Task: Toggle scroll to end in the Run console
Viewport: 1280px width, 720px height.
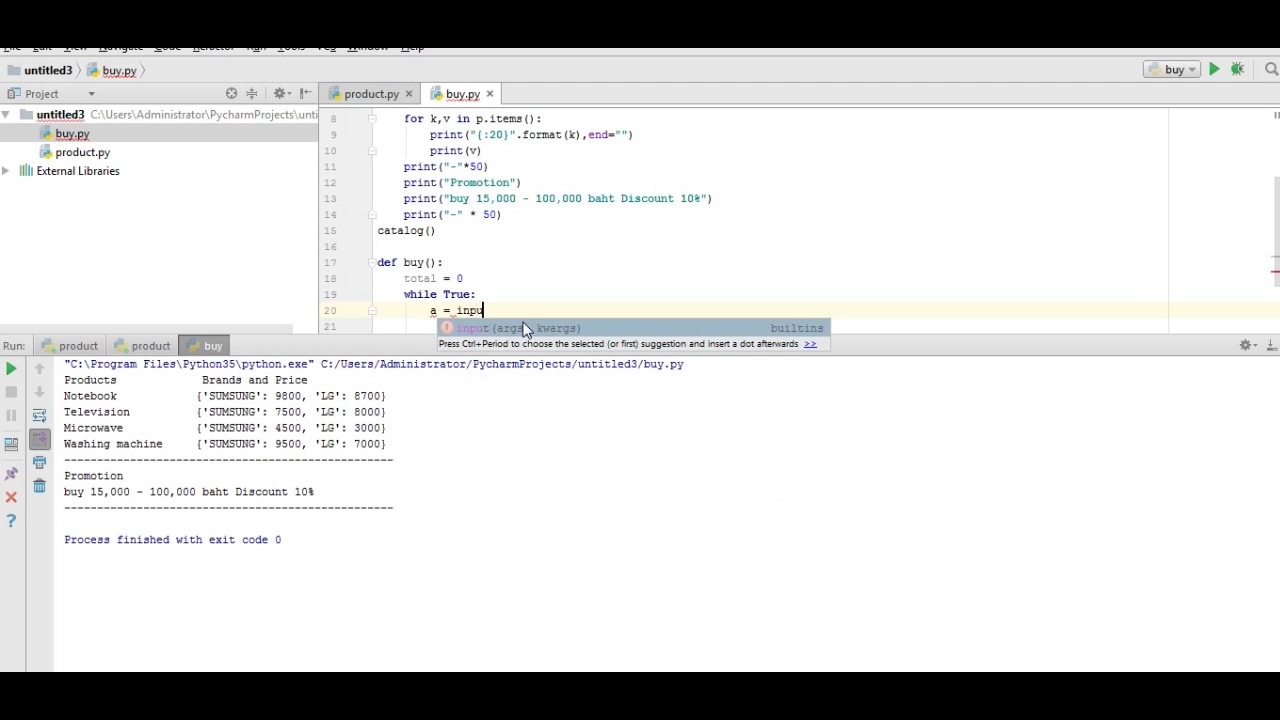Action: [x=40, y=439]
